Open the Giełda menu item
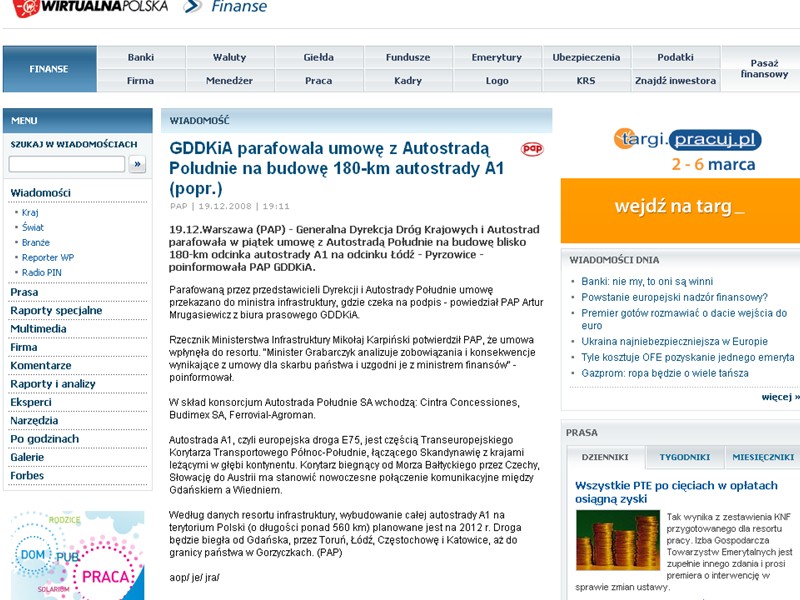This screenshot has width=800, height=600. pos(318,57)
